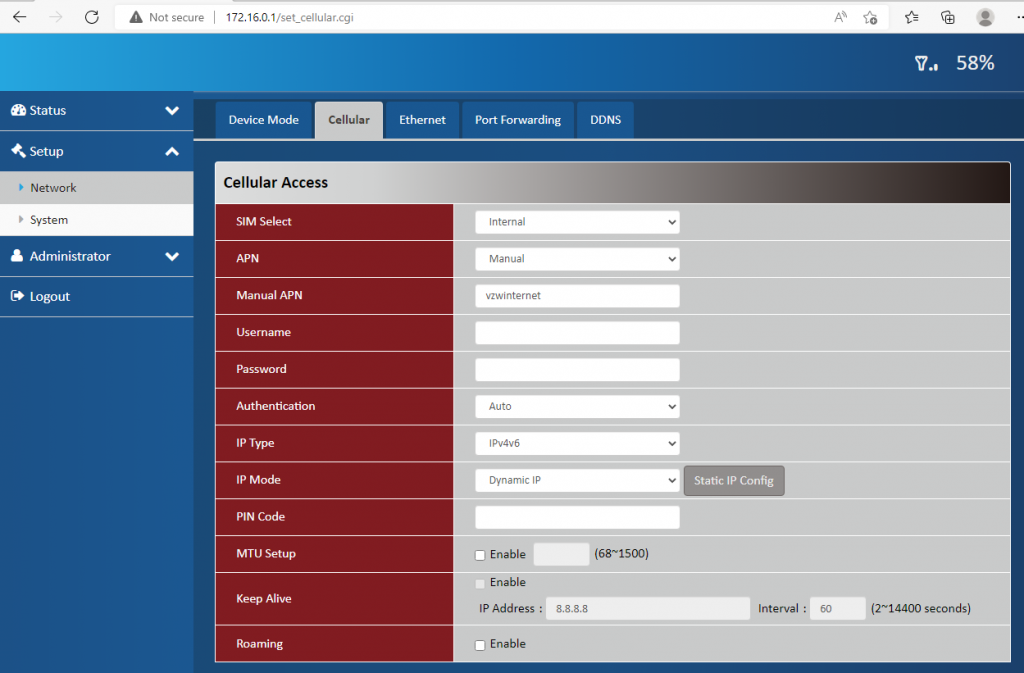Toggle the Keep Alive Enable checkbox
The height and width of the screenshot is (673, 1024).
(480, 583)
